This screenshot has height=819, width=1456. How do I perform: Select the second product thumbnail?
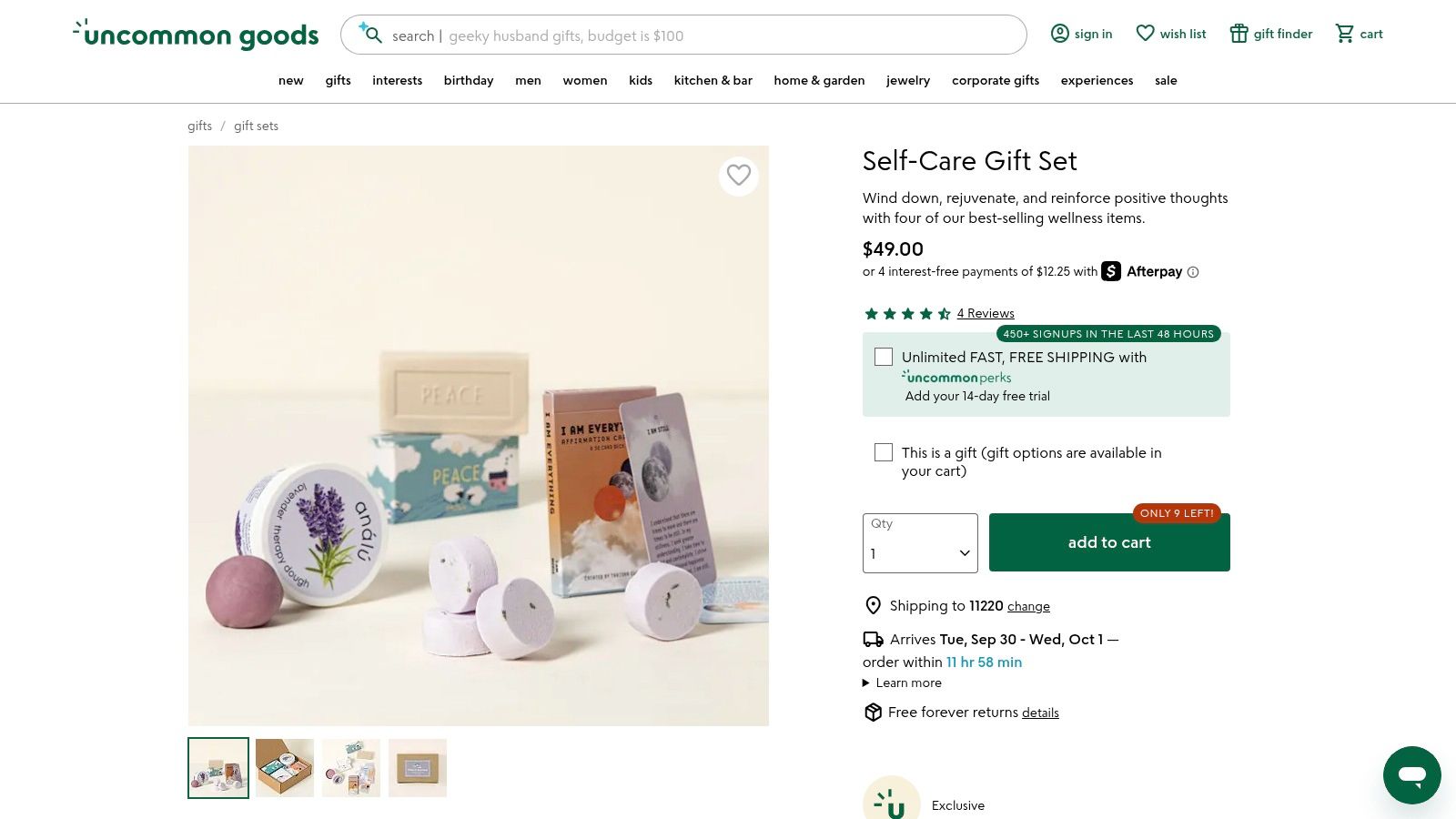[285, 768]
